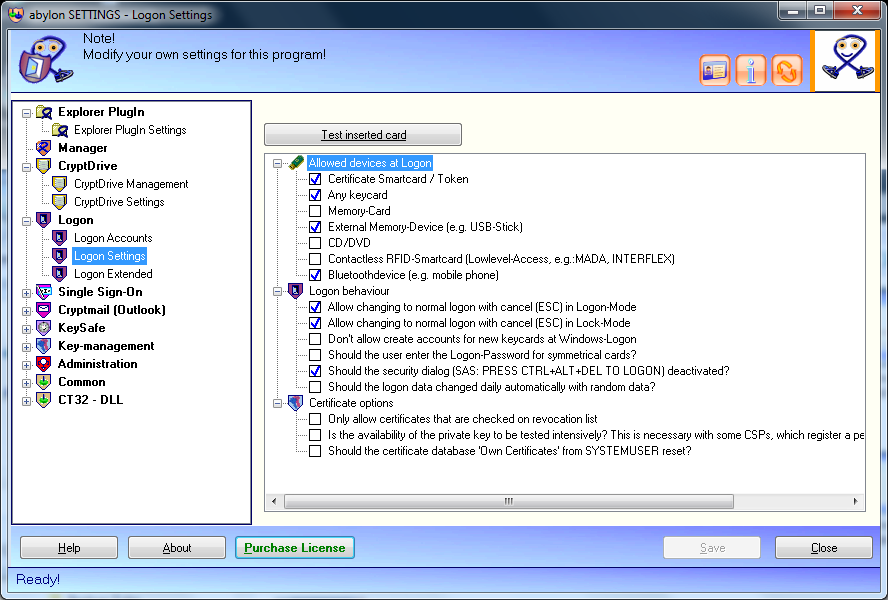Toggle security dialog SAS deactivated checkbox
This screenshot has width=888, height=600.
tap(315, 372)
